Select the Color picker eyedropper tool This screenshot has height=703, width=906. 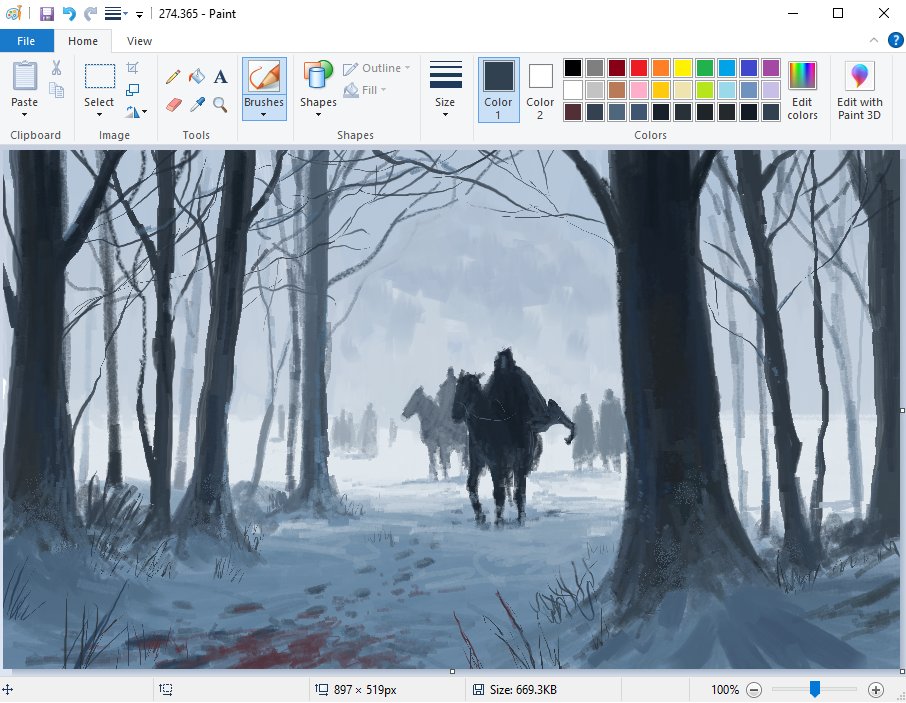[197, 105]
